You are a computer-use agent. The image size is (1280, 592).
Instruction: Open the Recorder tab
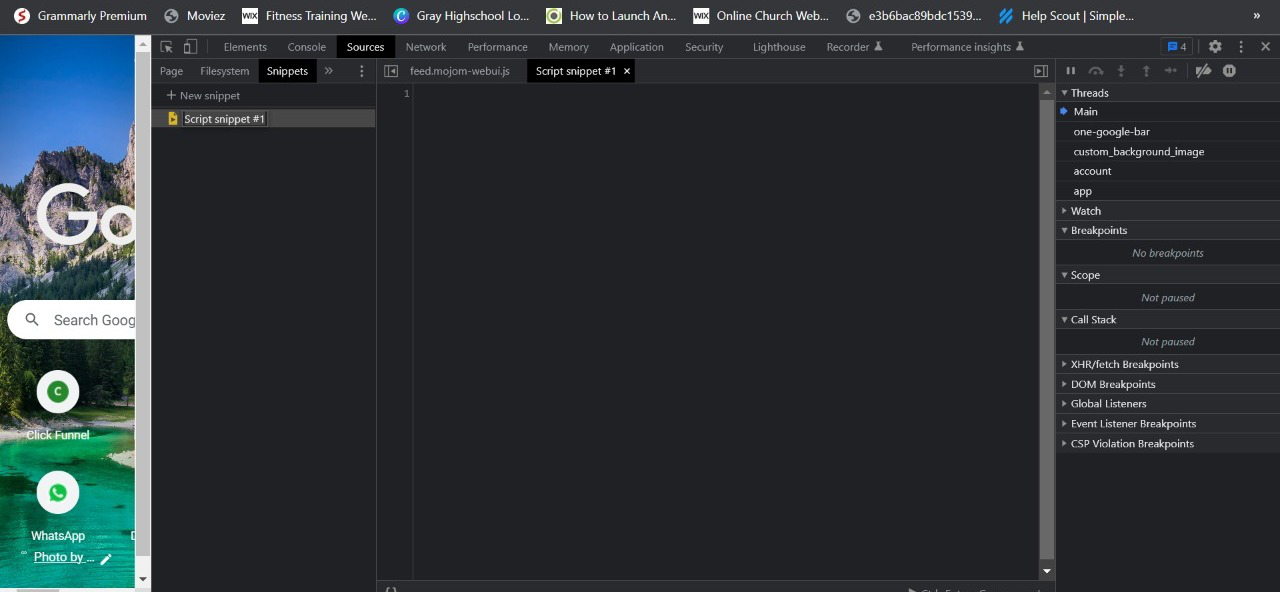coord(854,47)
